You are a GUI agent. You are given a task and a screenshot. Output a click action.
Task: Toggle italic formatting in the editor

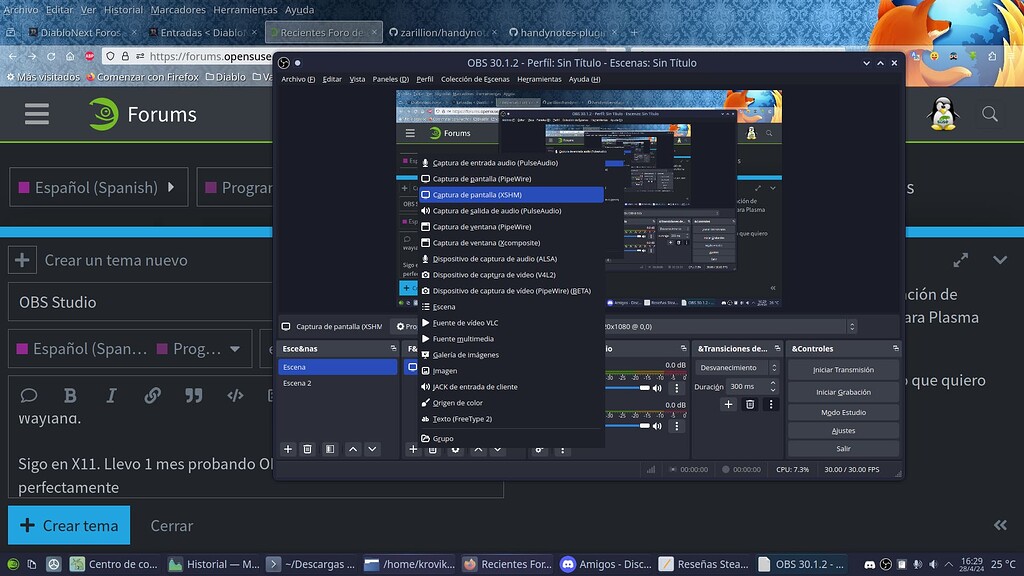110,395
